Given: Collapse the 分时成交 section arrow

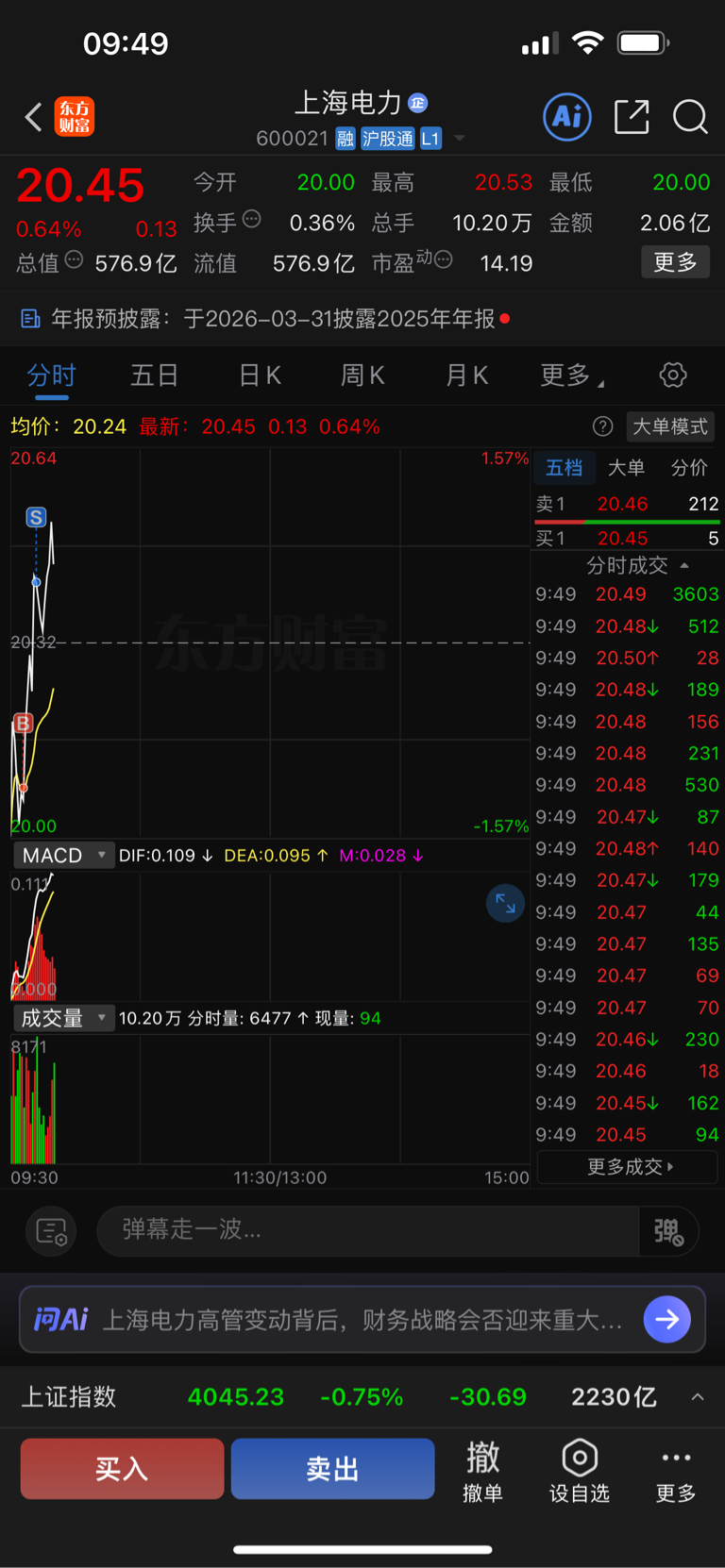Looking at the screenshot, I should 684,566.
